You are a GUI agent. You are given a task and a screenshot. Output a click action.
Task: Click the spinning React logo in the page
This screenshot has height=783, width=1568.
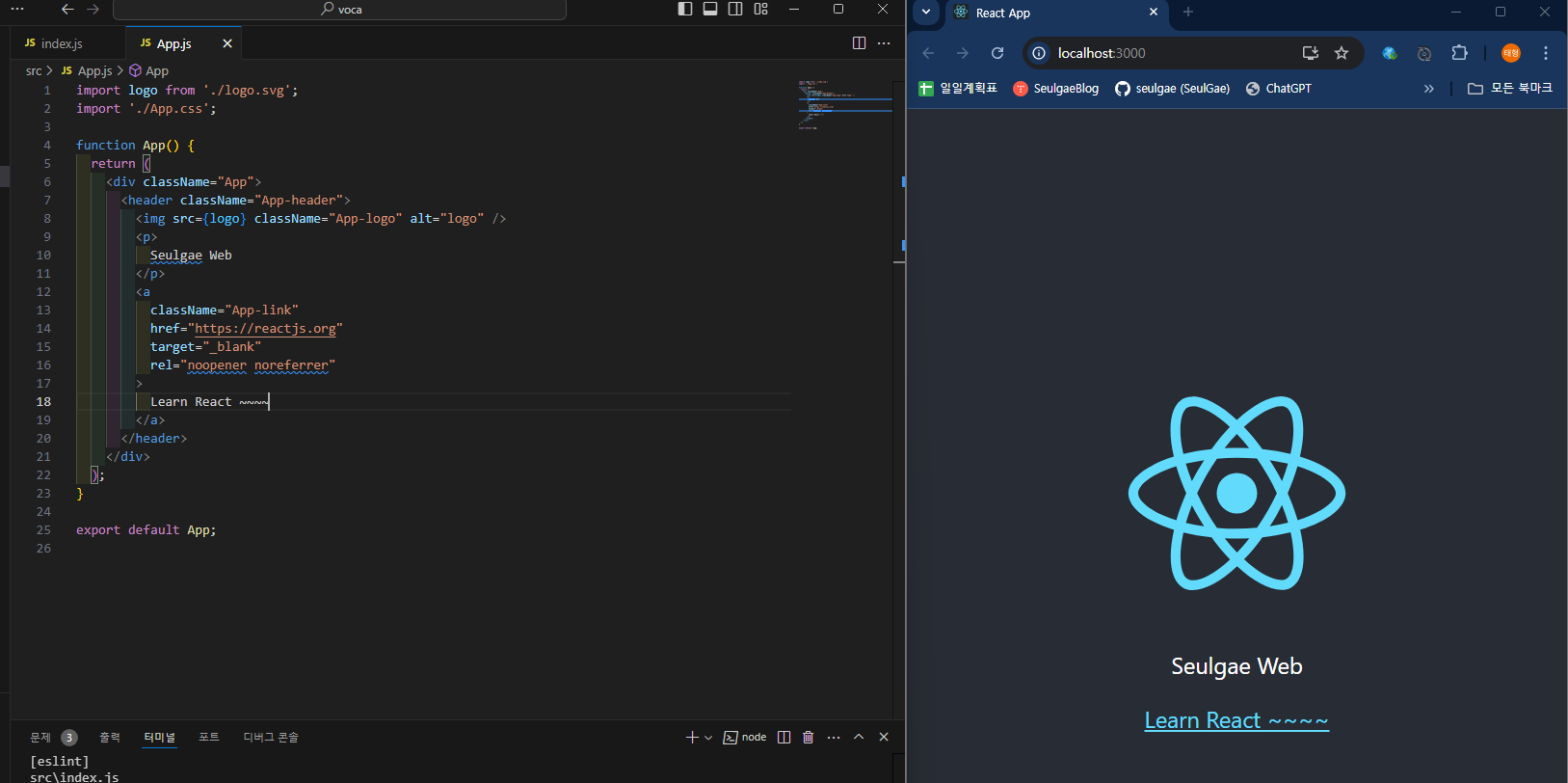point(1236,493)
